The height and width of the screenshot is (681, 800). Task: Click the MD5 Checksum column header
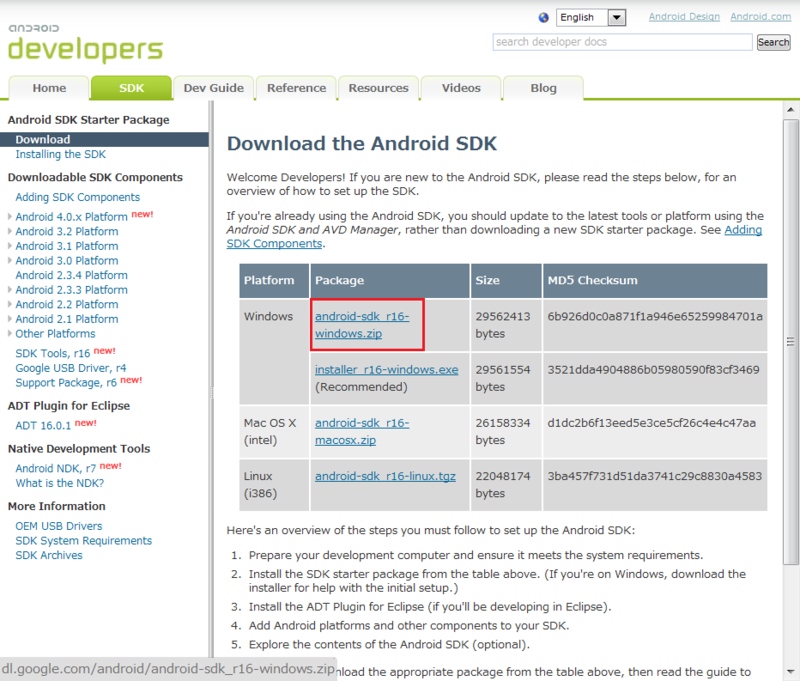(x=655, y=281)
